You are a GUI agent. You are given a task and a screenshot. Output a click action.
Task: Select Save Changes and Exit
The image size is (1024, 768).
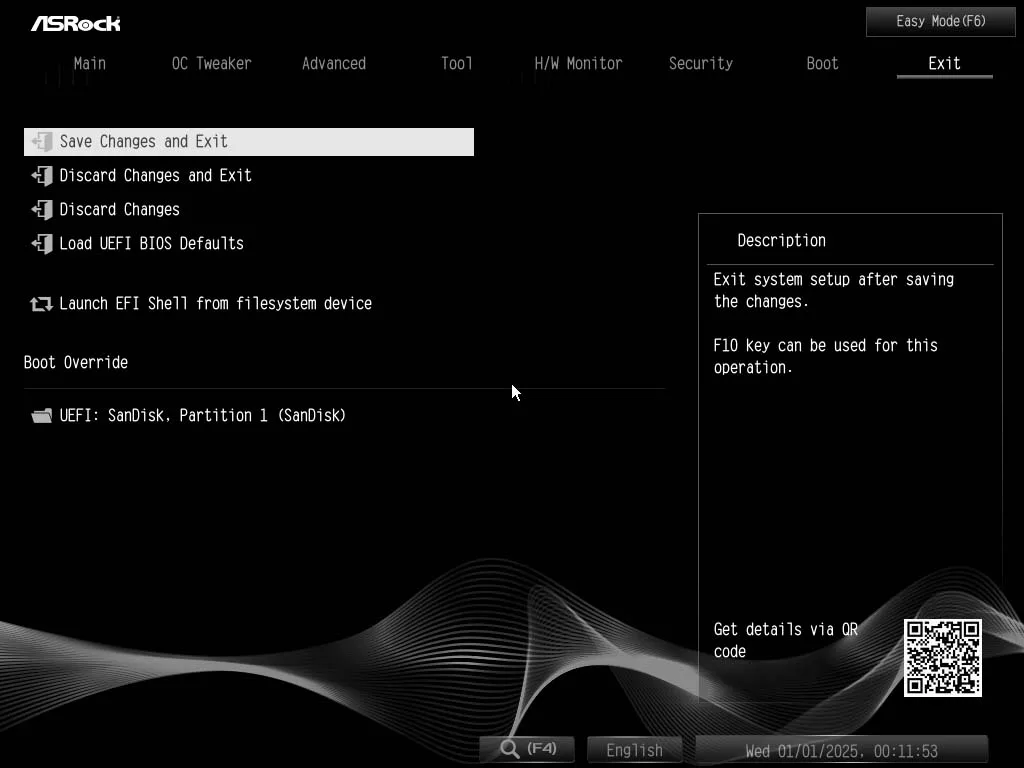(x=249, y=142)
